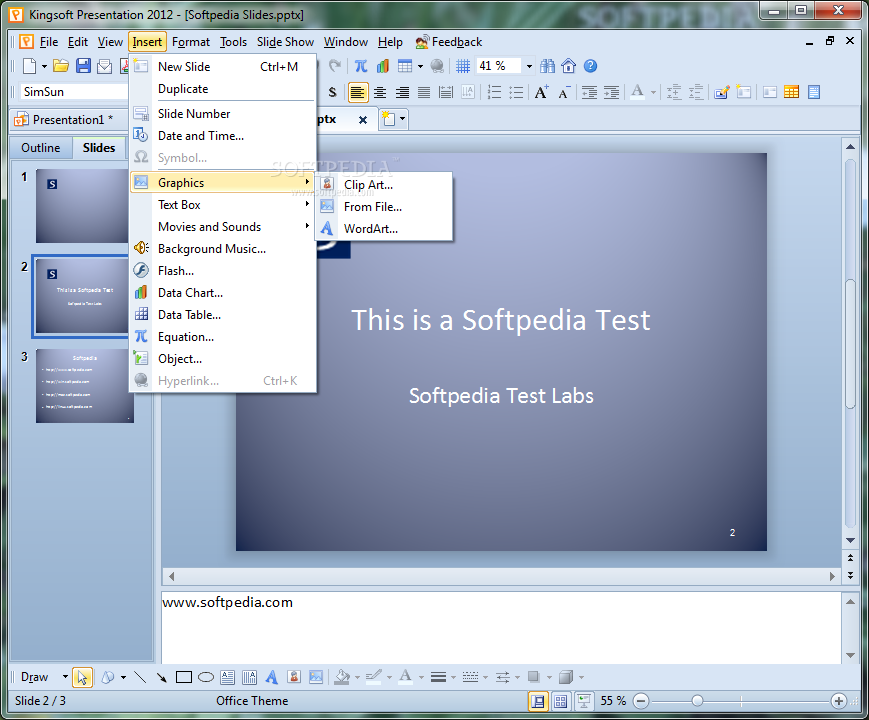Image resolution: width=869 pixels, height=720 pixels.
Task: Insert table using the toolbar table icon
Action: tap(405, 66)
